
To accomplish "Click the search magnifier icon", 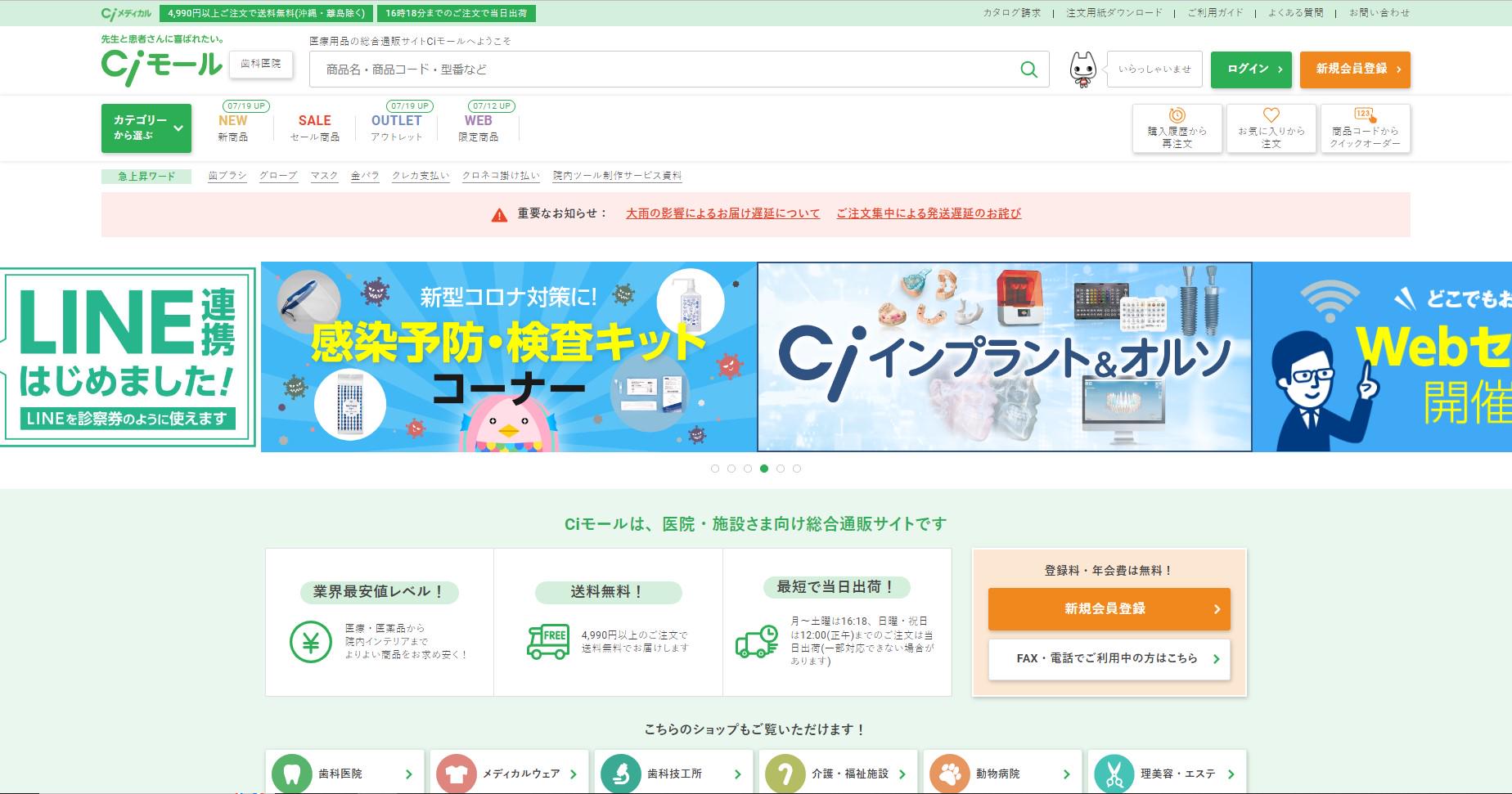I will [1028, 70].
